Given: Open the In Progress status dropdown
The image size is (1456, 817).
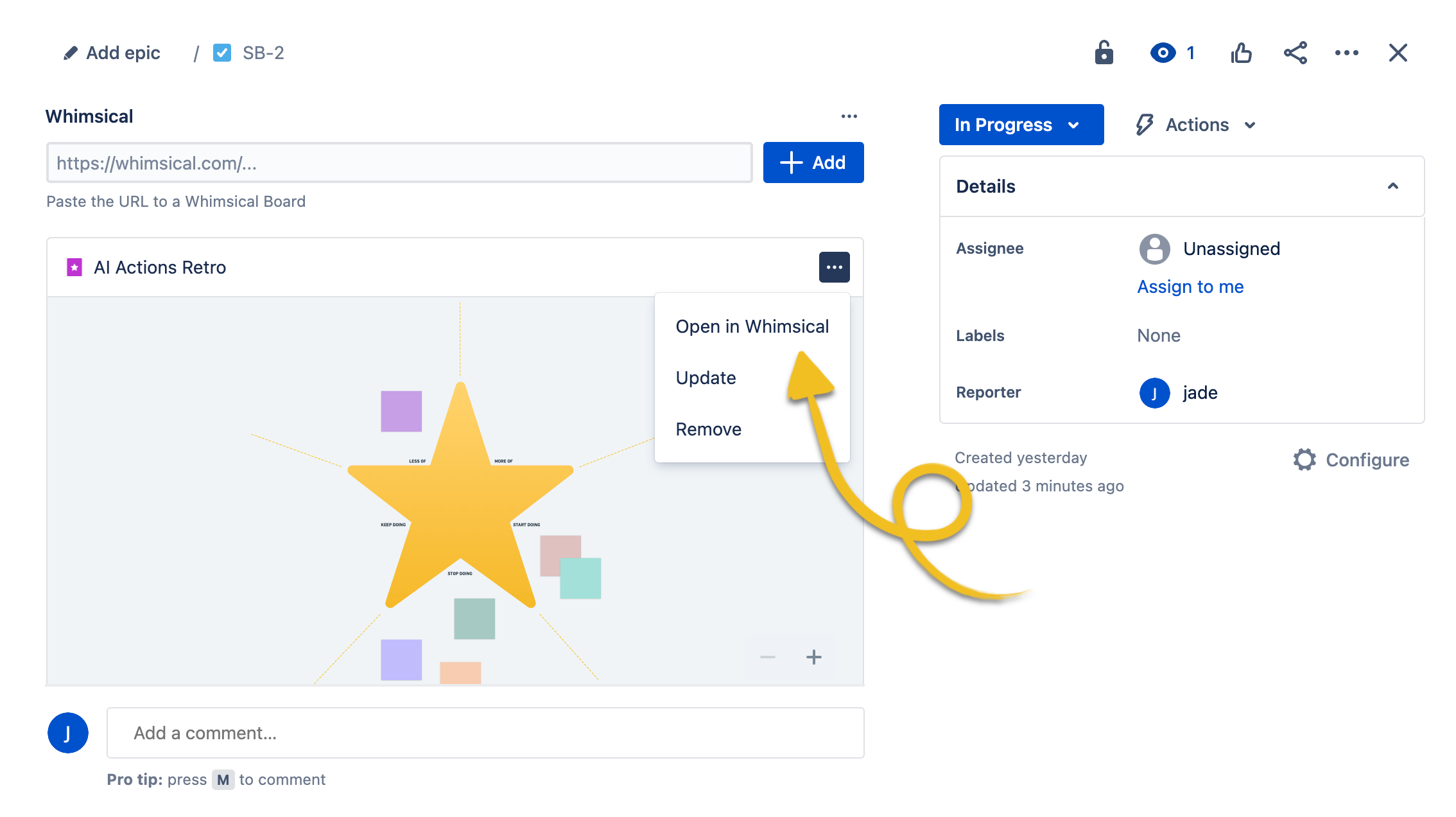Looking at the screenshot, I should pos(1021,125).
